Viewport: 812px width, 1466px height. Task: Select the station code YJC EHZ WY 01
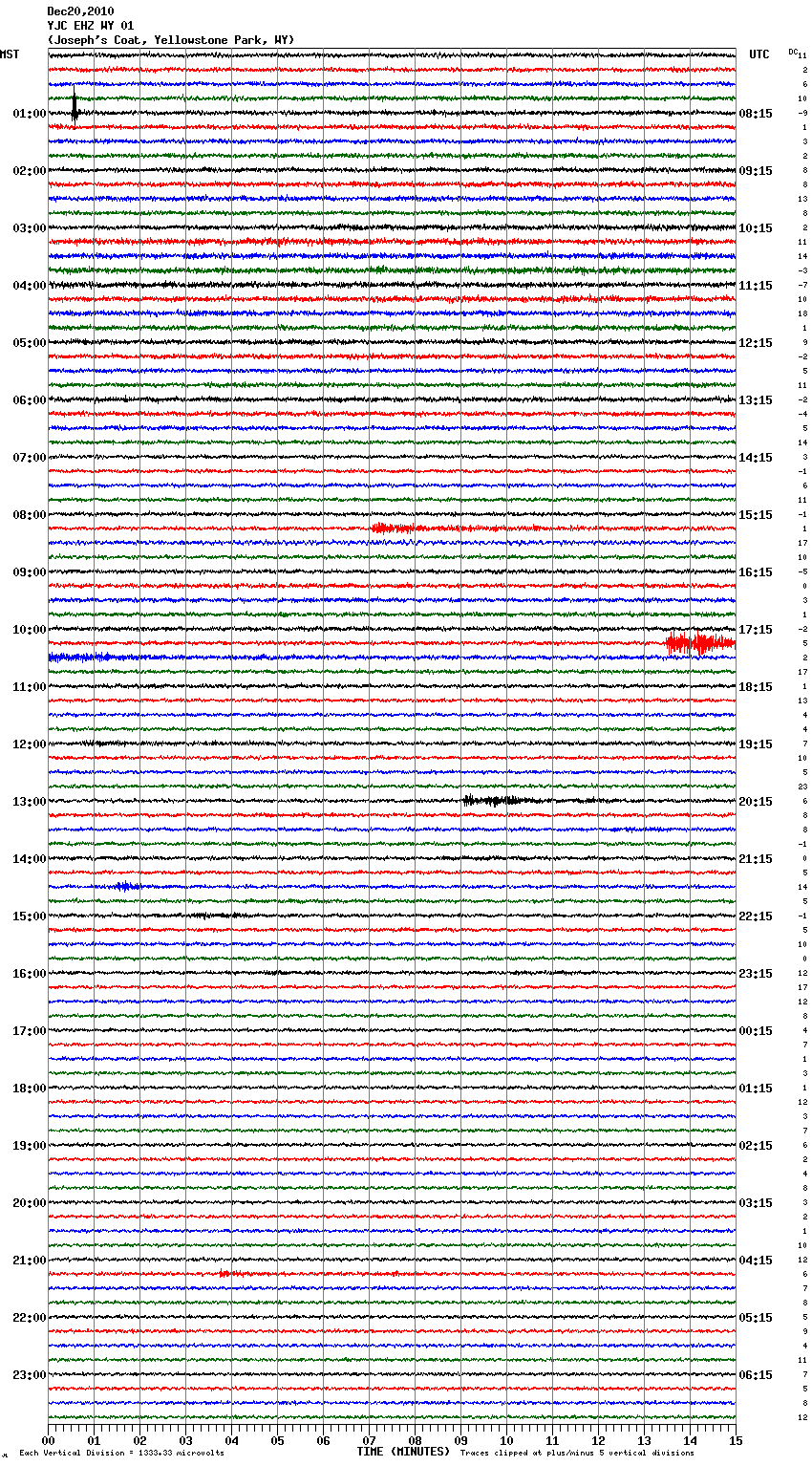click(90, 26)
